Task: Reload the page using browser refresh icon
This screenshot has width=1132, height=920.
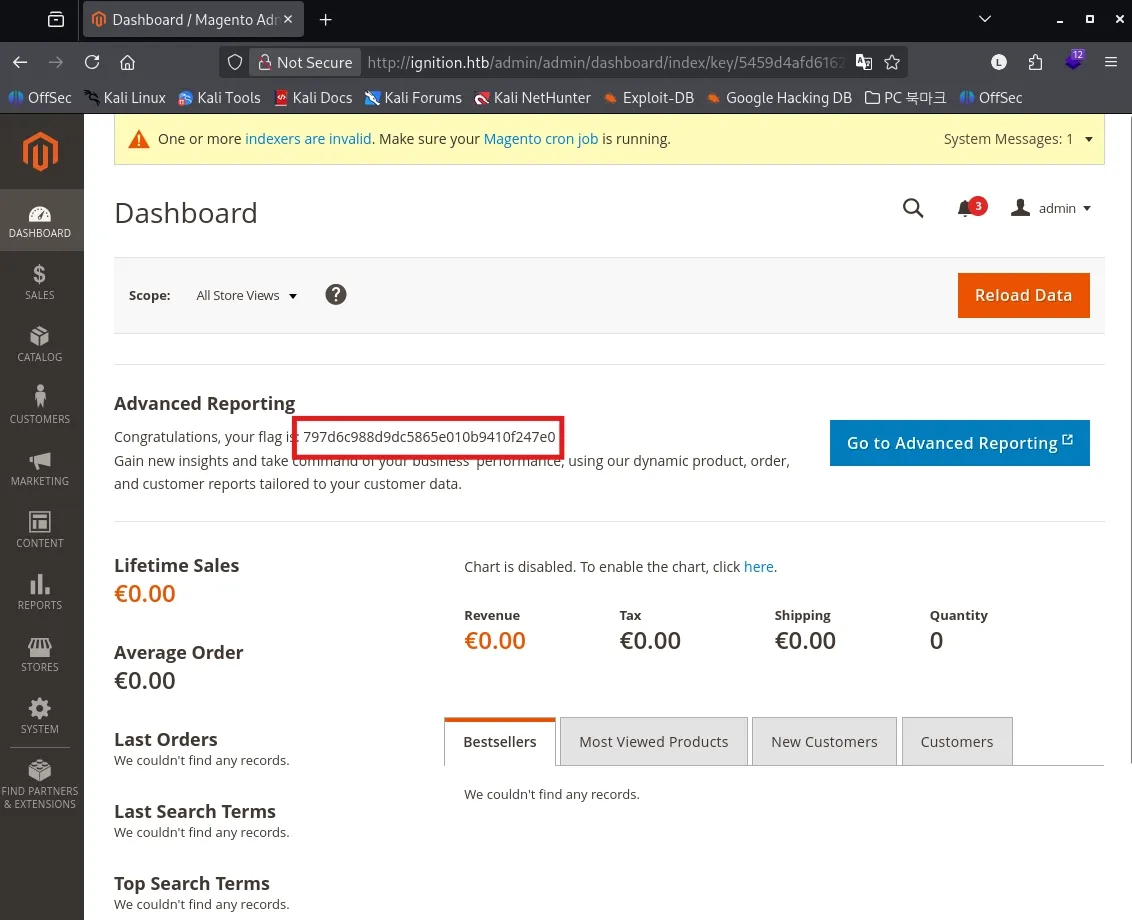Action: 92,63
